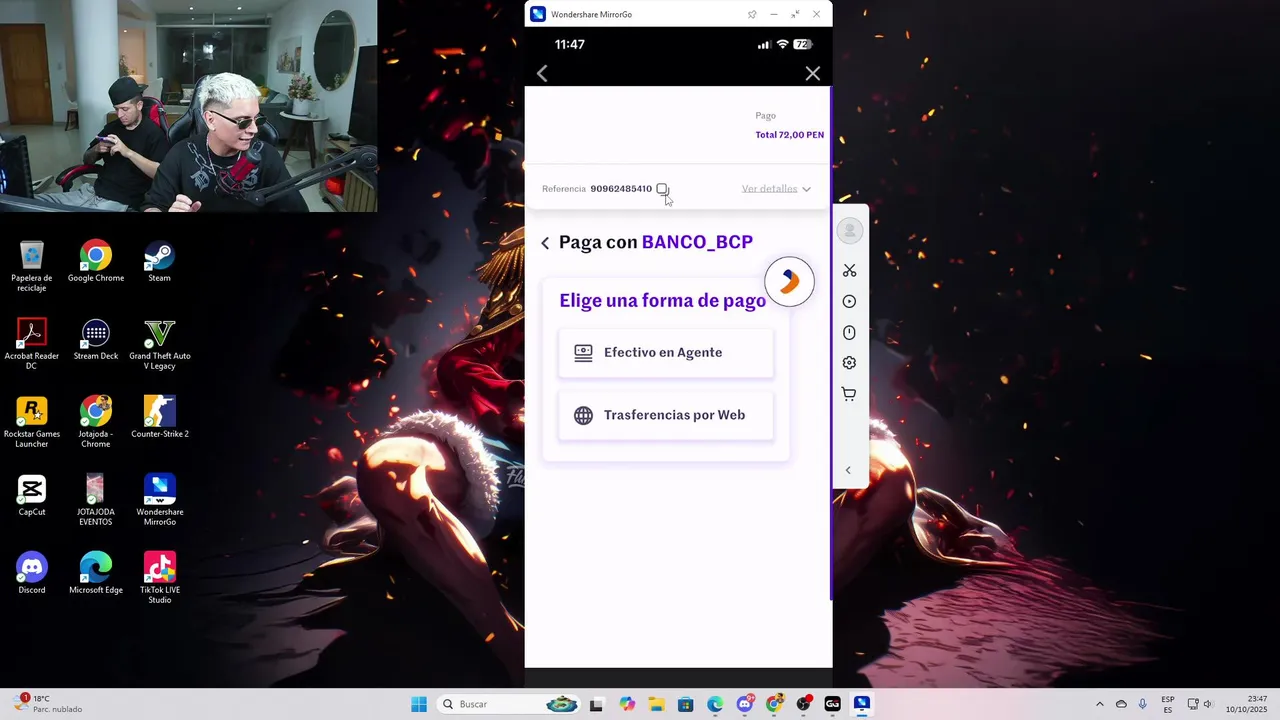Open Microsoft Edge desktop shortcut
Viewport: 1280px width, 720px height.
(96, 574)
